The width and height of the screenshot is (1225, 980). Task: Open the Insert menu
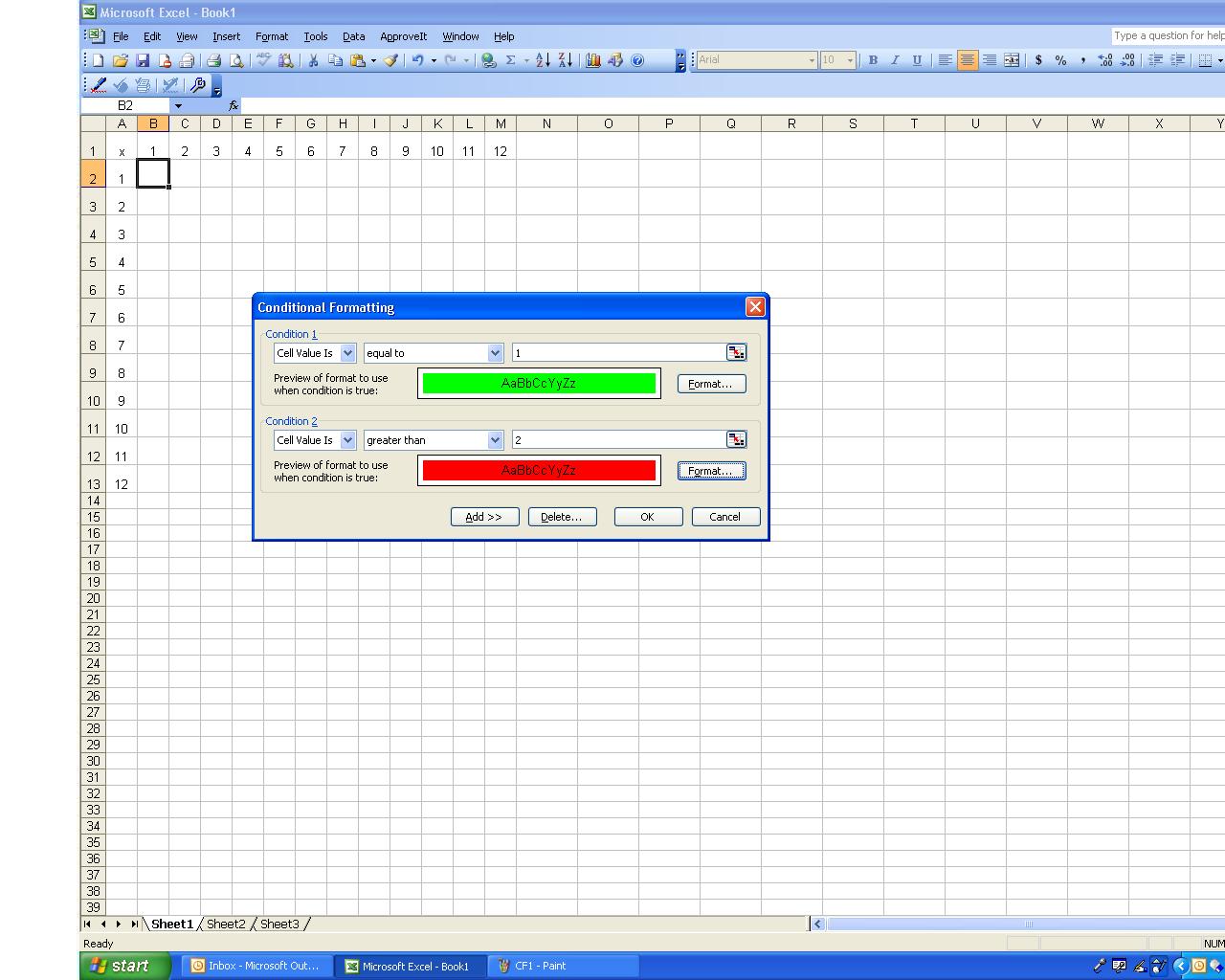pyautogui.click(x=227, y=36)
